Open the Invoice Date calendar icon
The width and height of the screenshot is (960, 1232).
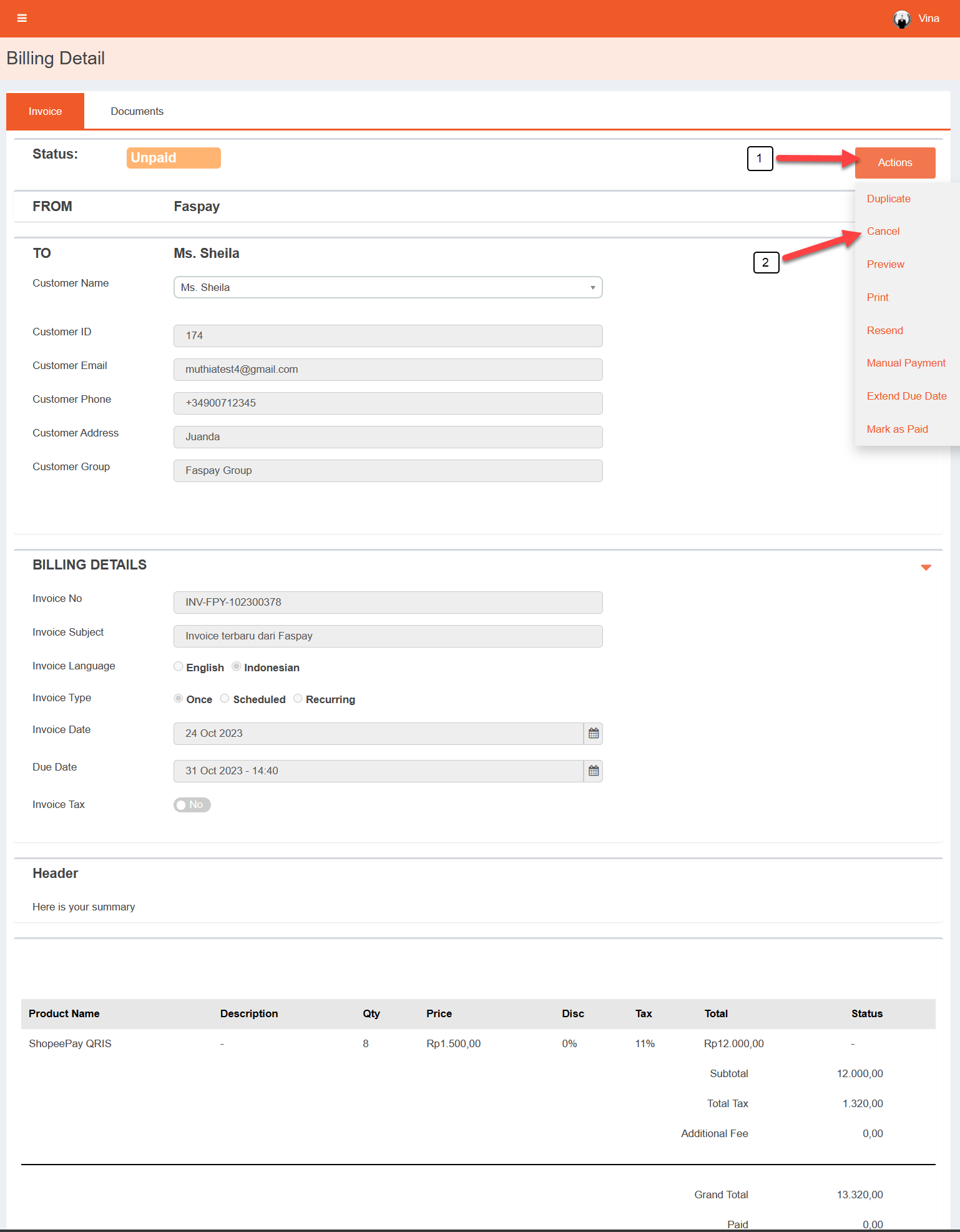(593, 734)
